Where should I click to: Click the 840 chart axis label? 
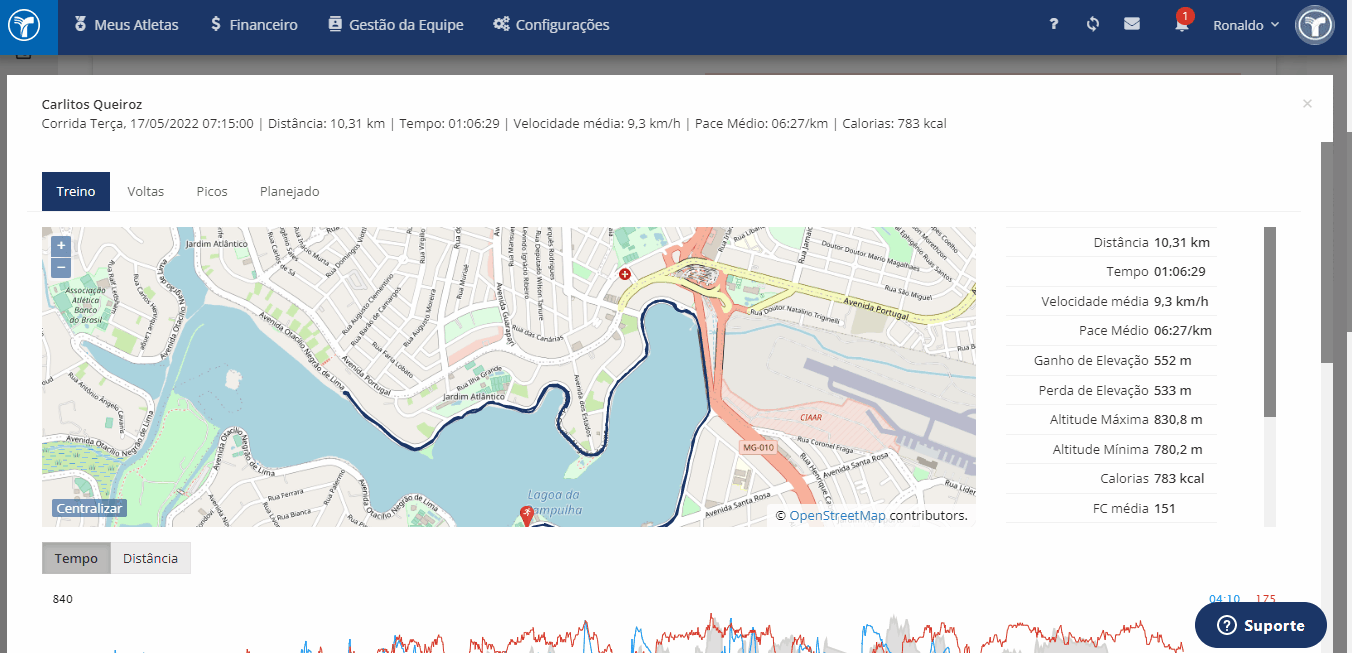(x=63, y=599)
